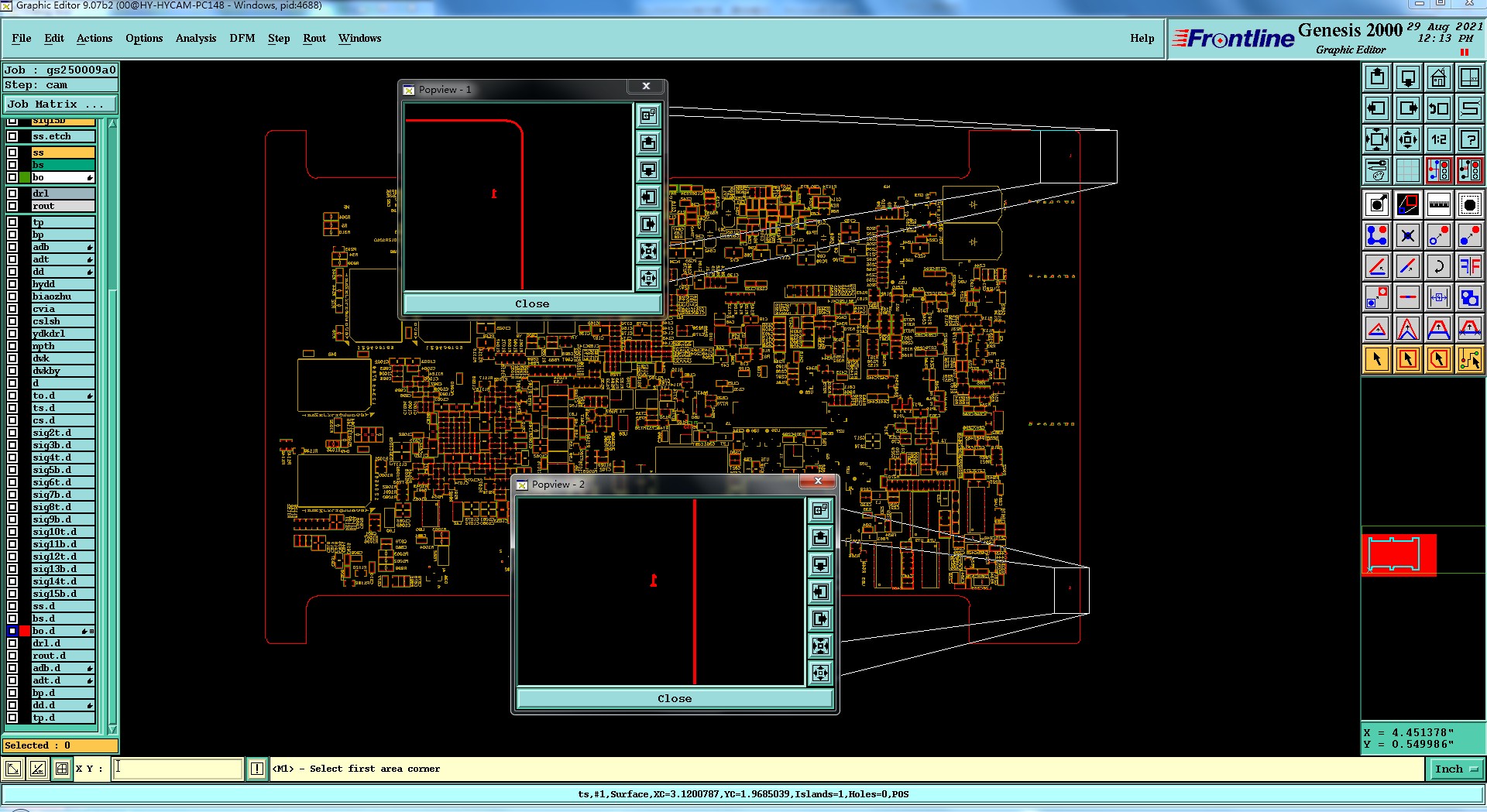Click the top icon in Popview - 1 toolbar
This screenshot has width=1487, height=812.
click(x=648, y=115)
